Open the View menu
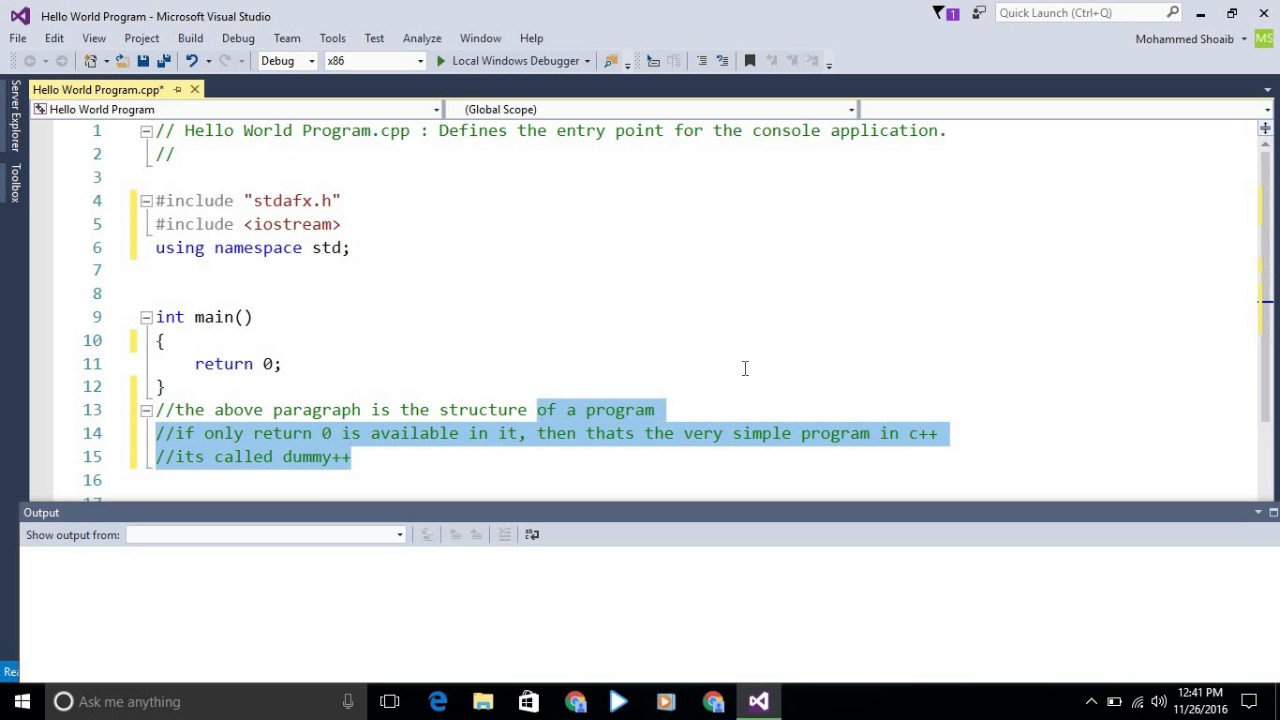Screen dimensions: 1280x720 point(94,38)
